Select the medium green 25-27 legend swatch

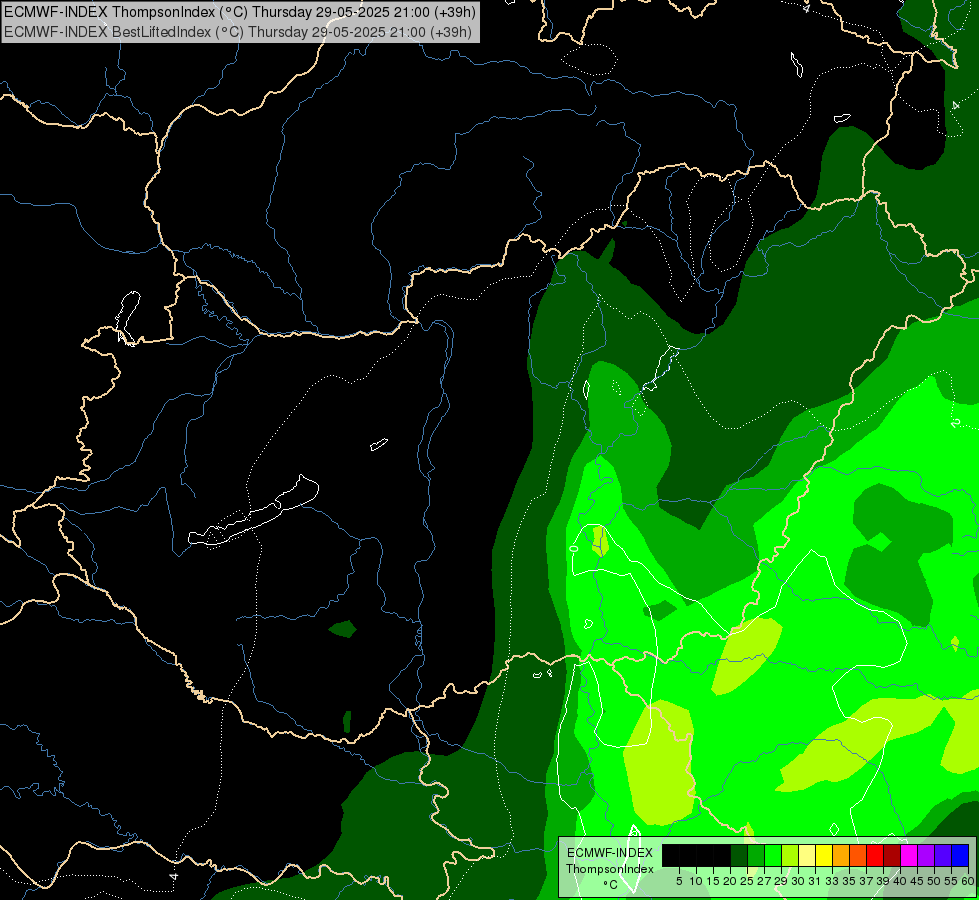coord(756,855)
